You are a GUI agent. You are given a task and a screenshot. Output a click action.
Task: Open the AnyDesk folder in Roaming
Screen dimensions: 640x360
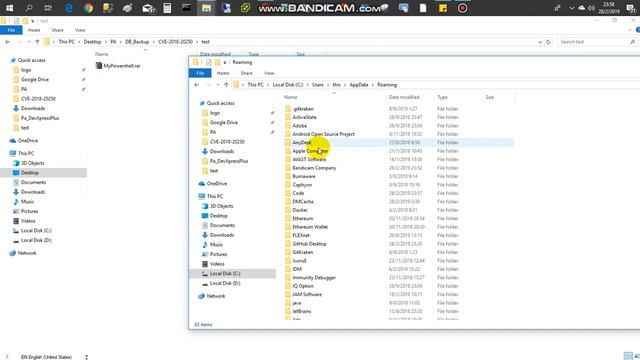[302, 142]
